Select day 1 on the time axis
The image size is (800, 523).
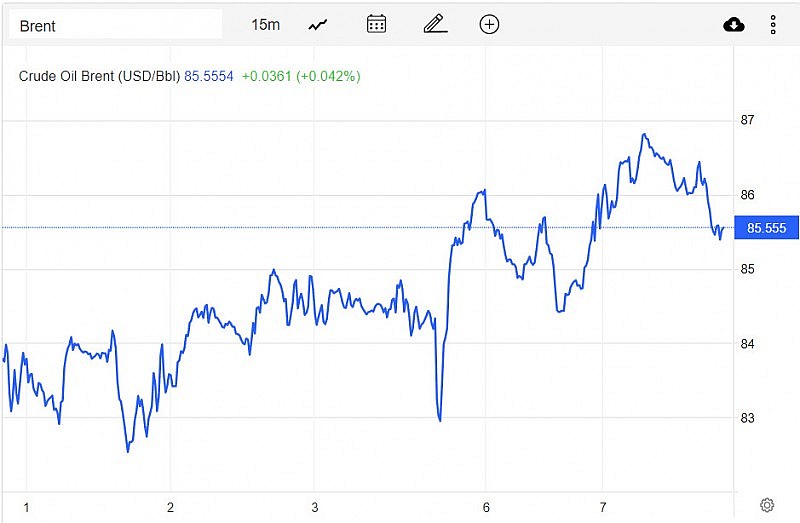click(x=26, y=507)
